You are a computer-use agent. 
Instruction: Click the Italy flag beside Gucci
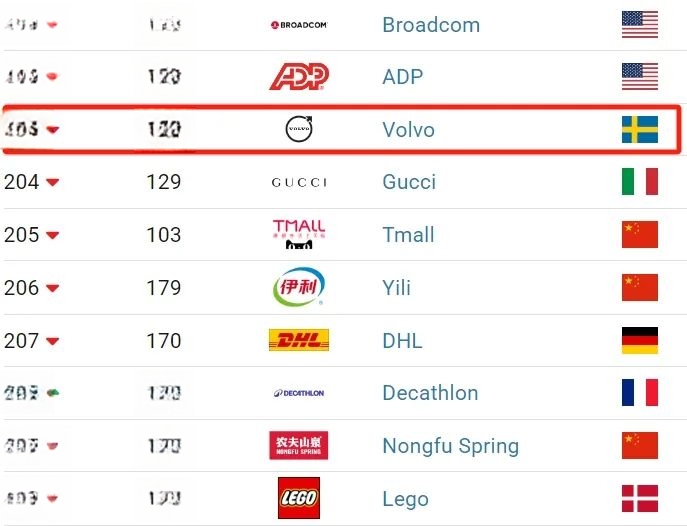(x=640, y=181)
